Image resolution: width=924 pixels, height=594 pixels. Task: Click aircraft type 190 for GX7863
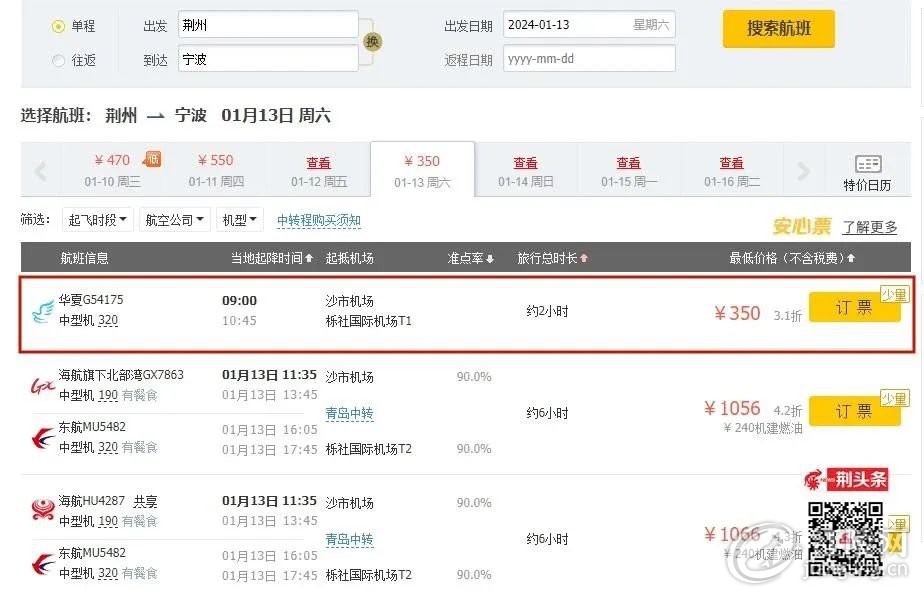point(108,395)
